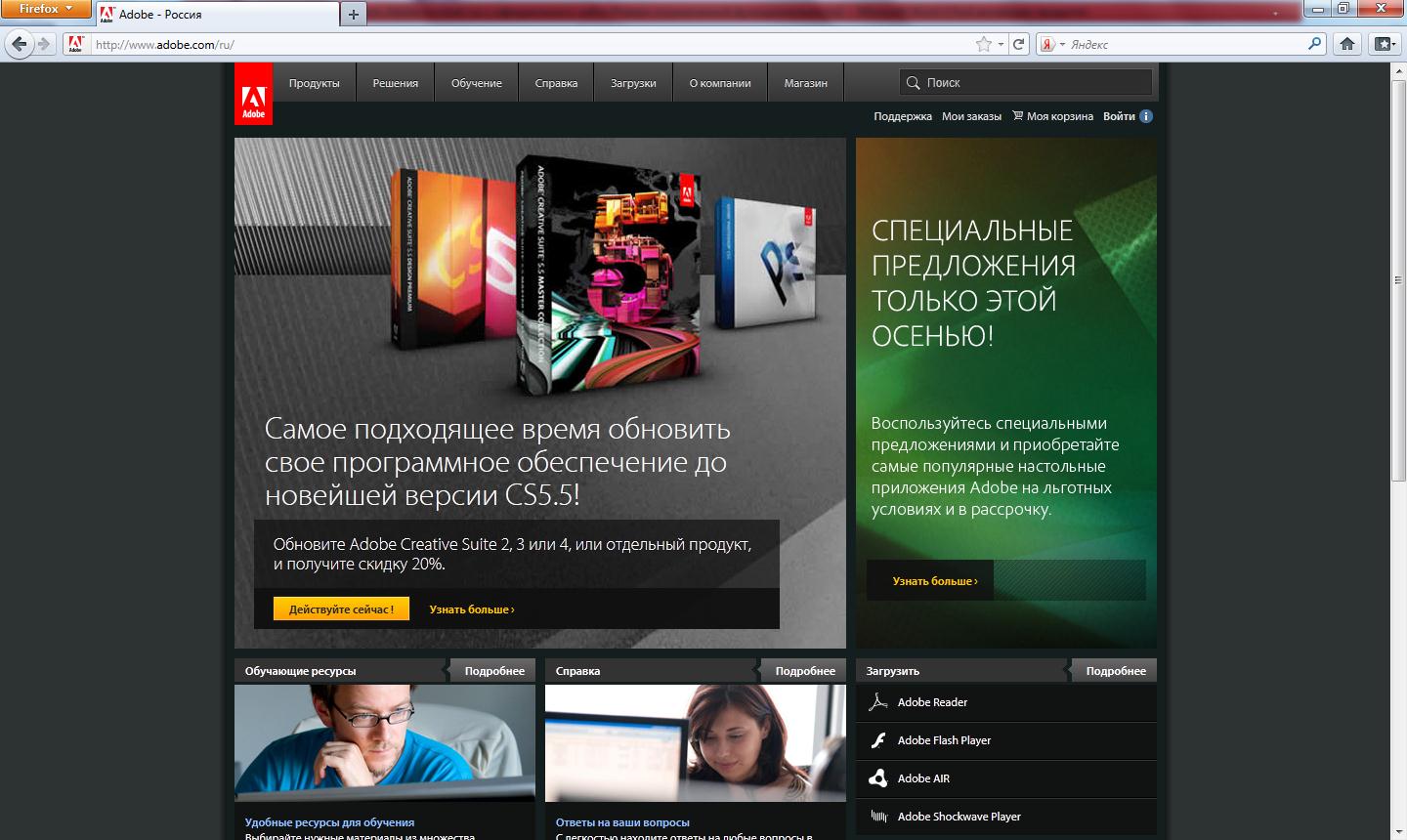This screenshot has height=840, width=1407.
Task: Click the blue info icon next to Войти
Action: pyautogui.click(x=1146, y=116)
